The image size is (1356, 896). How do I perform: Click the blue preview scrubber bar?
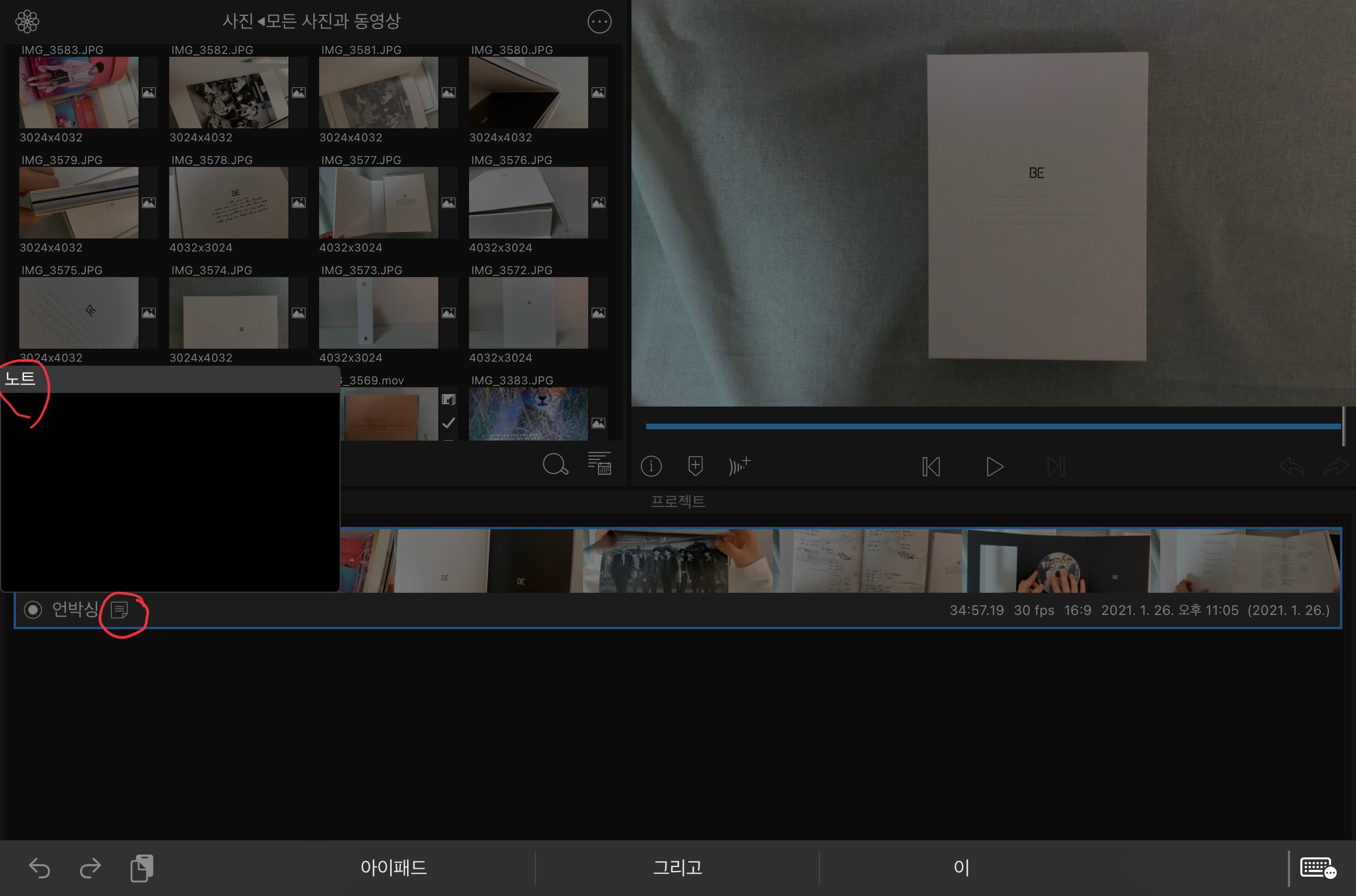pos(993,426)
